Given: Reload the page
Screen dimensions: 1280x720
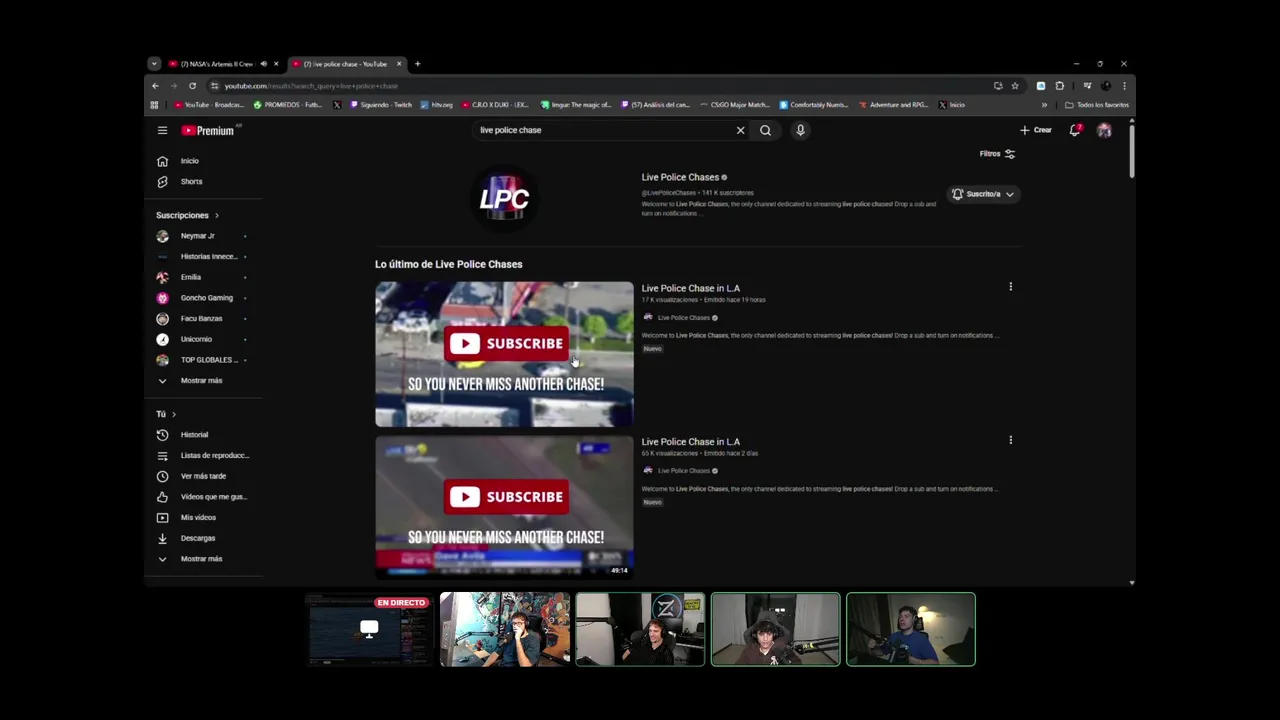Looking at the screenshot, I should point(192,86).
